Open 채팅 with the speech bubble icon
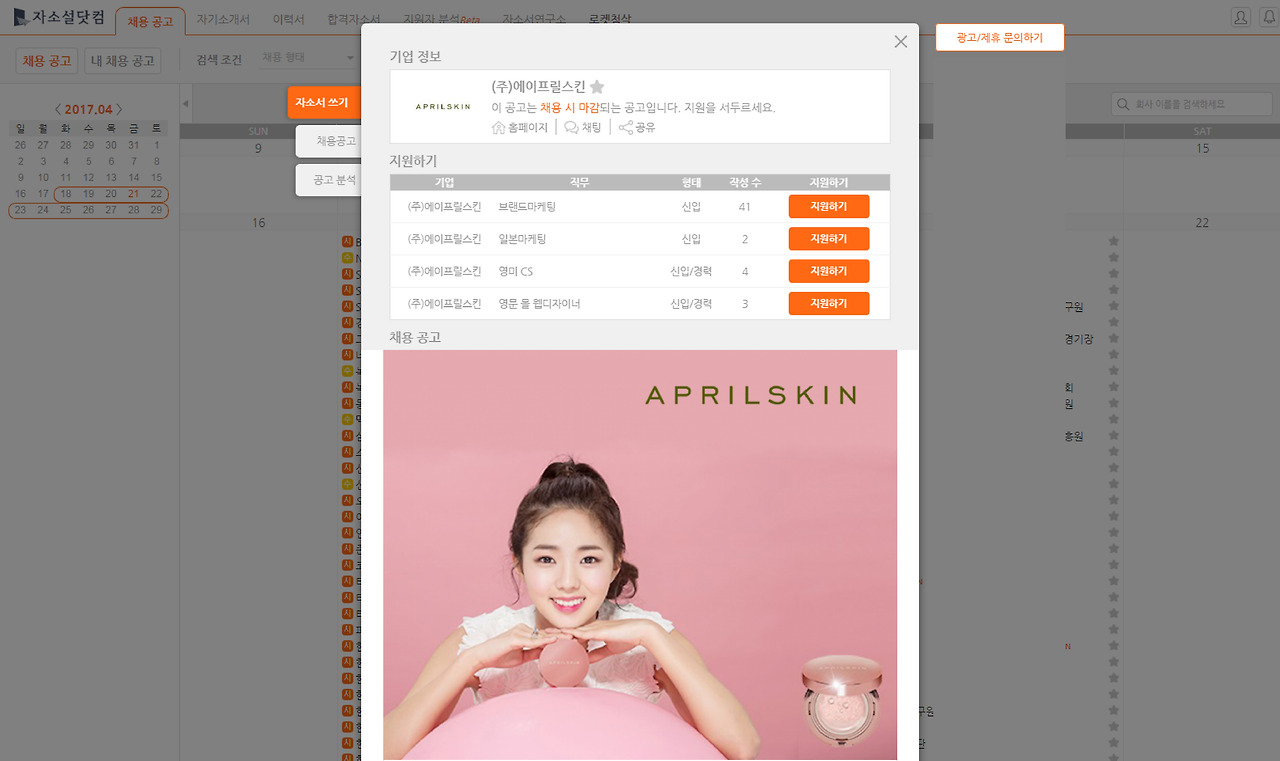 [x=583, y=127]
